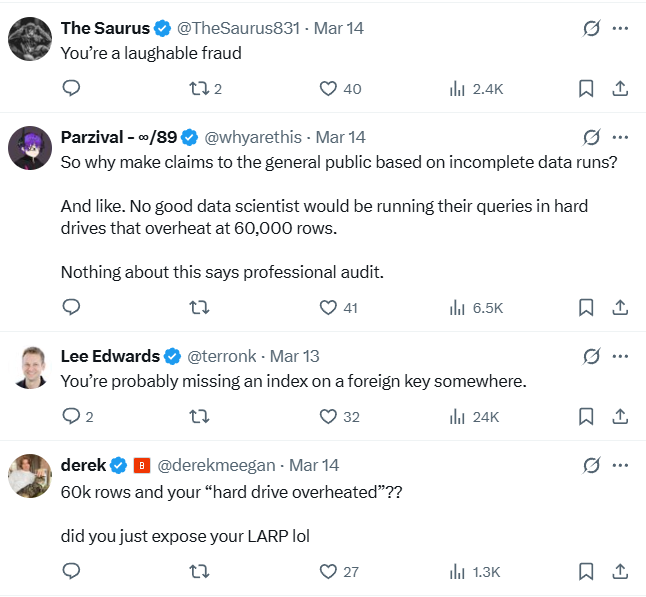The width and height of the screenshot is (646, 597).
Task: Click Mar 13 timestamp on Lee Edwards's tweet
Action: tap(295, 356)
